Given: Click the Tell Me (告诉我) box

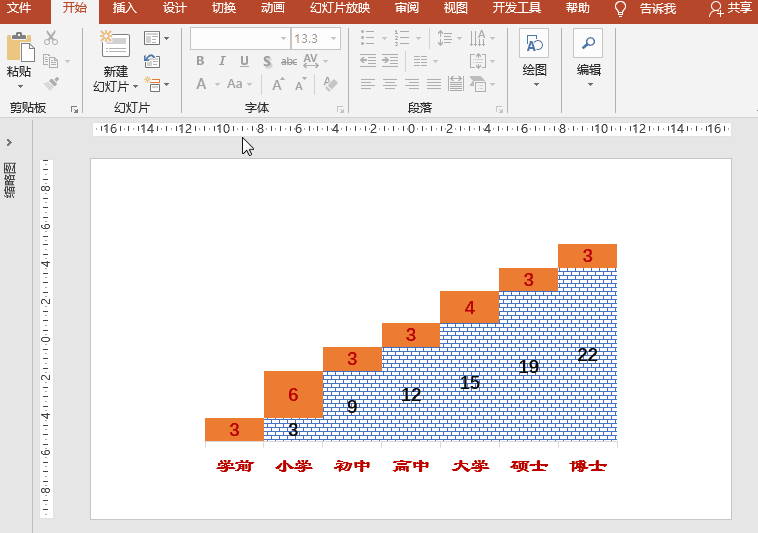Looking at the screenshot, I should [657, 9].
